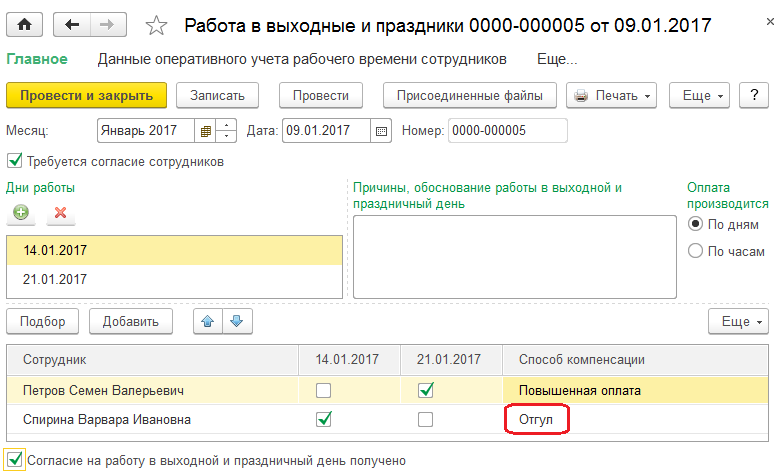The width and height of the screenshot is (780, 472).
Task: Click the Подбор button
Action: 43,322
